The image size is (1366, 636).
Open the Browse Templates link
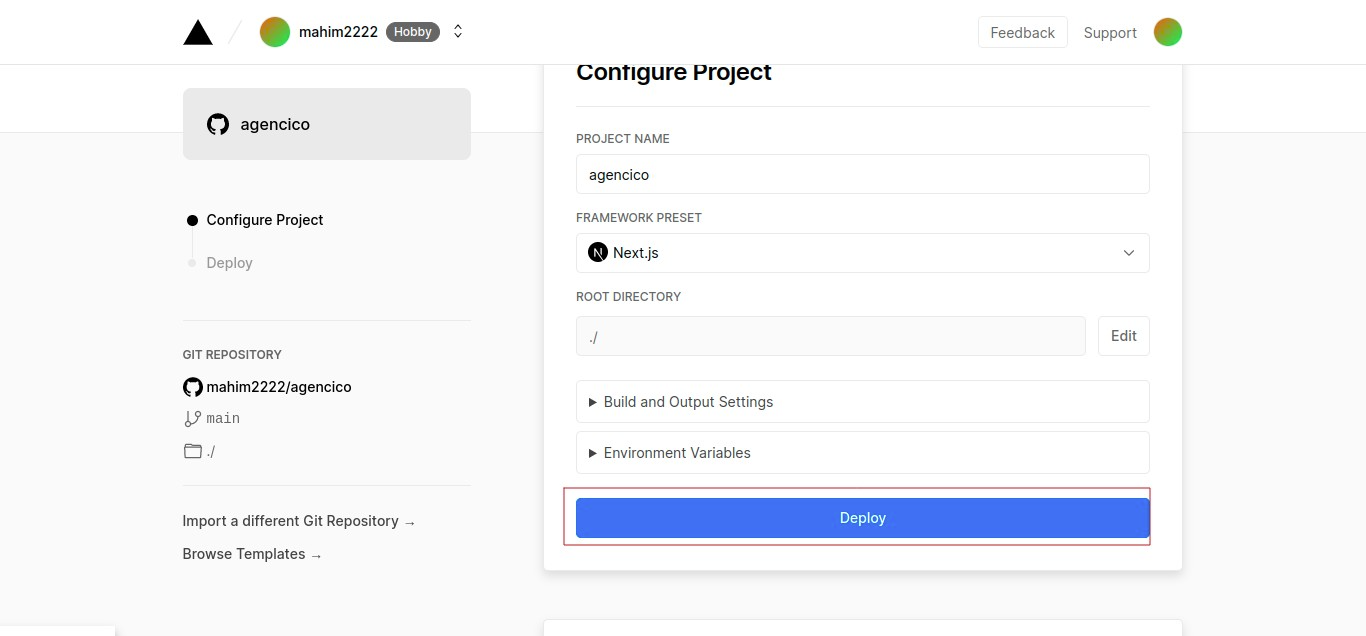(x=252, y=554)
